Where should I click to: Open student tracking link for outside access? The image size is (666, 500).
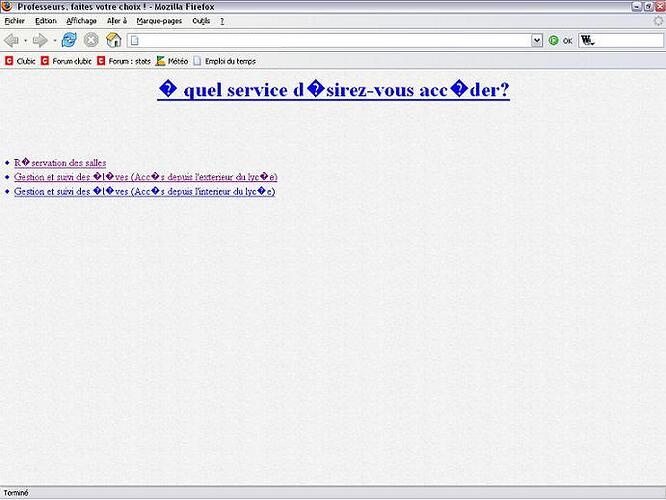point(145,177)
